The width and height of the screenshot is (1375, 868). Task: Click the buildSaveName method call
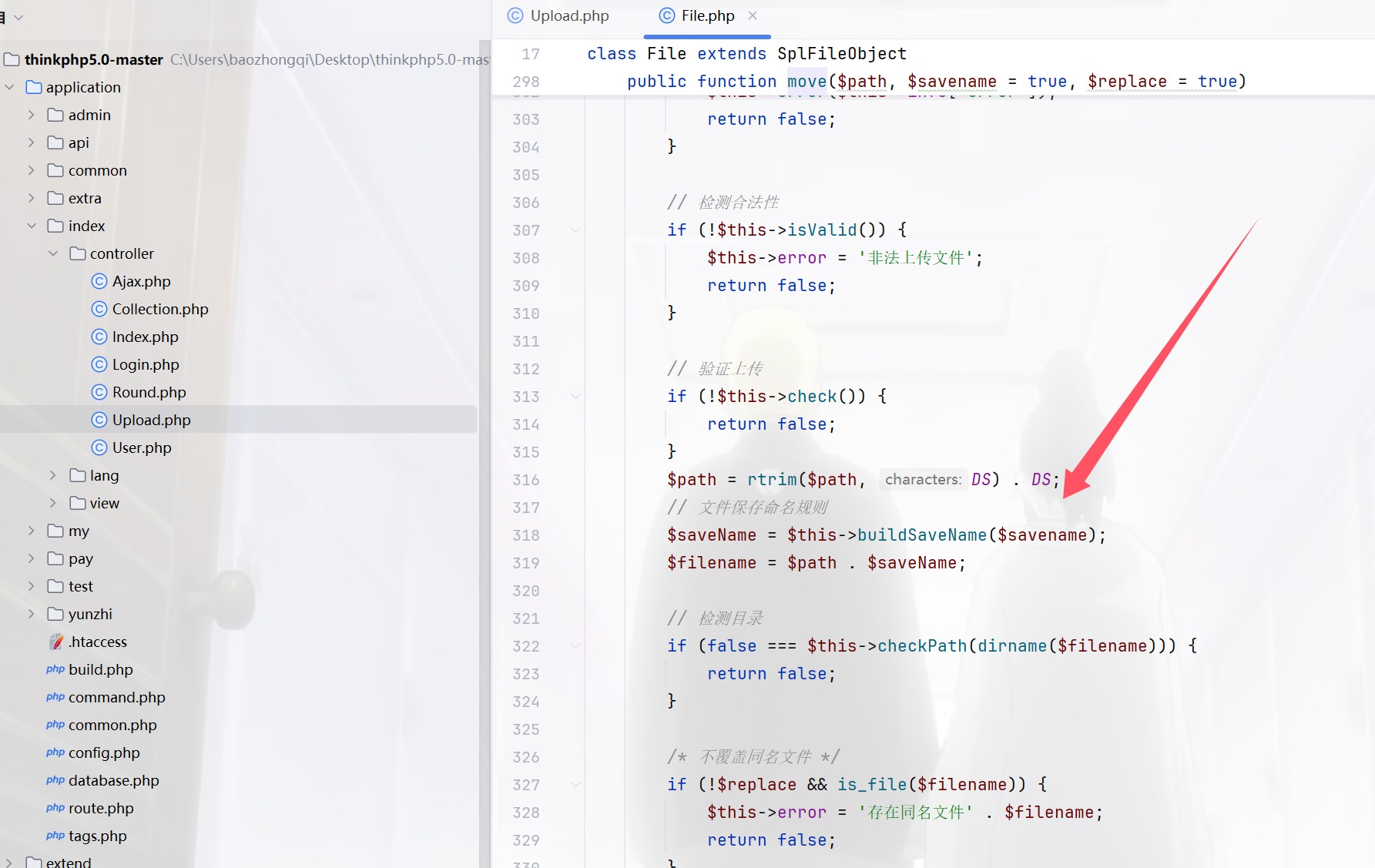(921, 535)
